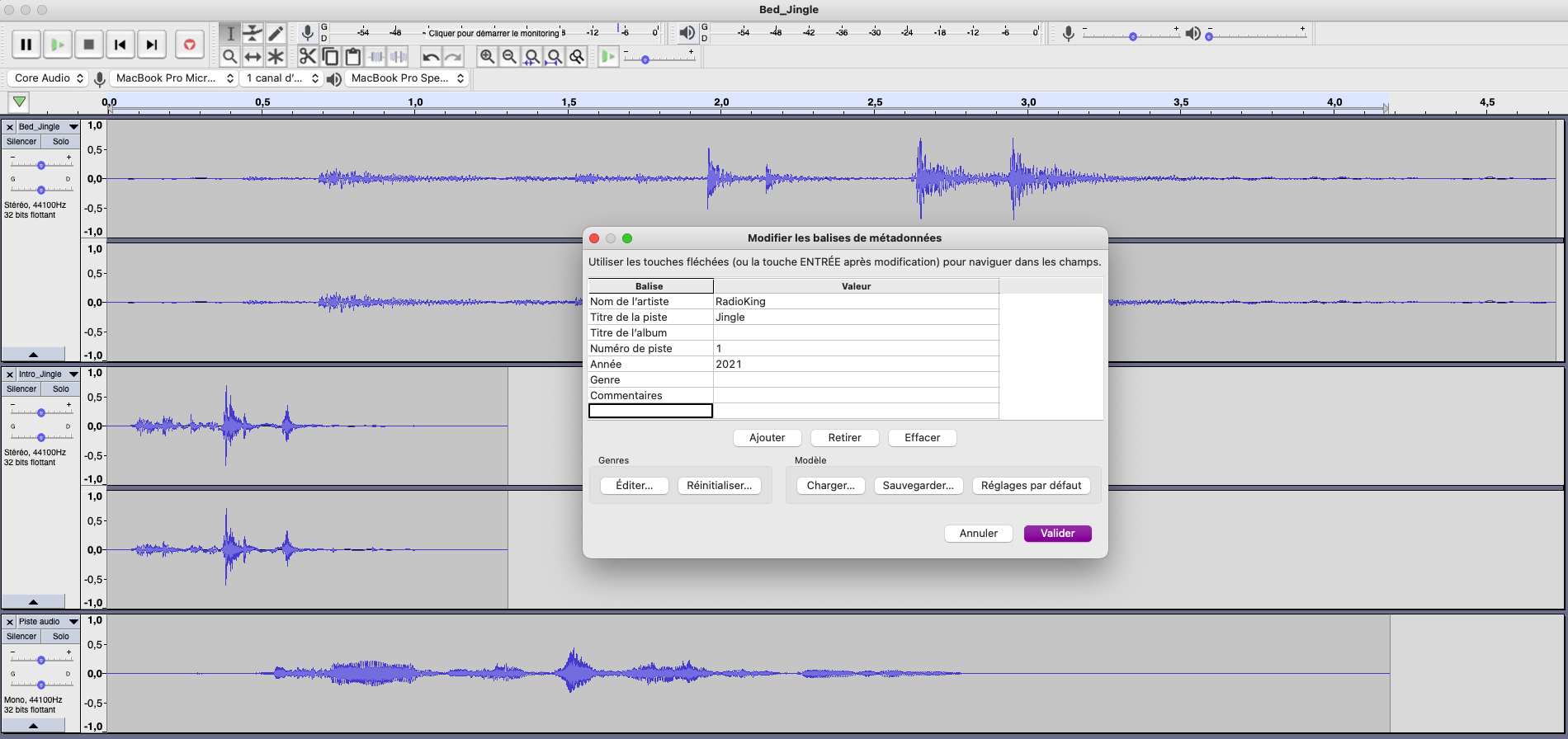
Task: Click the Cut scissors icon
Action: click(x=308, y=56)
